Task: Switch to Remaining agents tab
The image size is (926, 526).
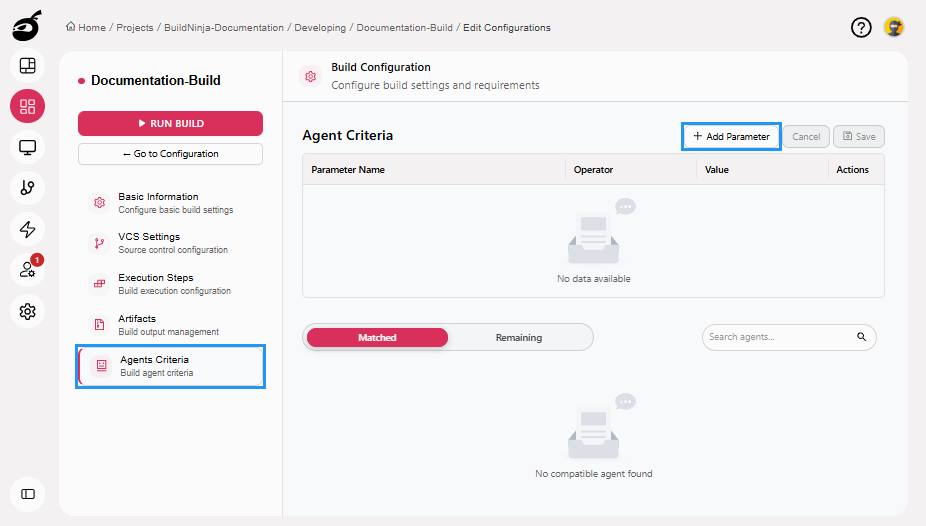Action: pos(519,338)
